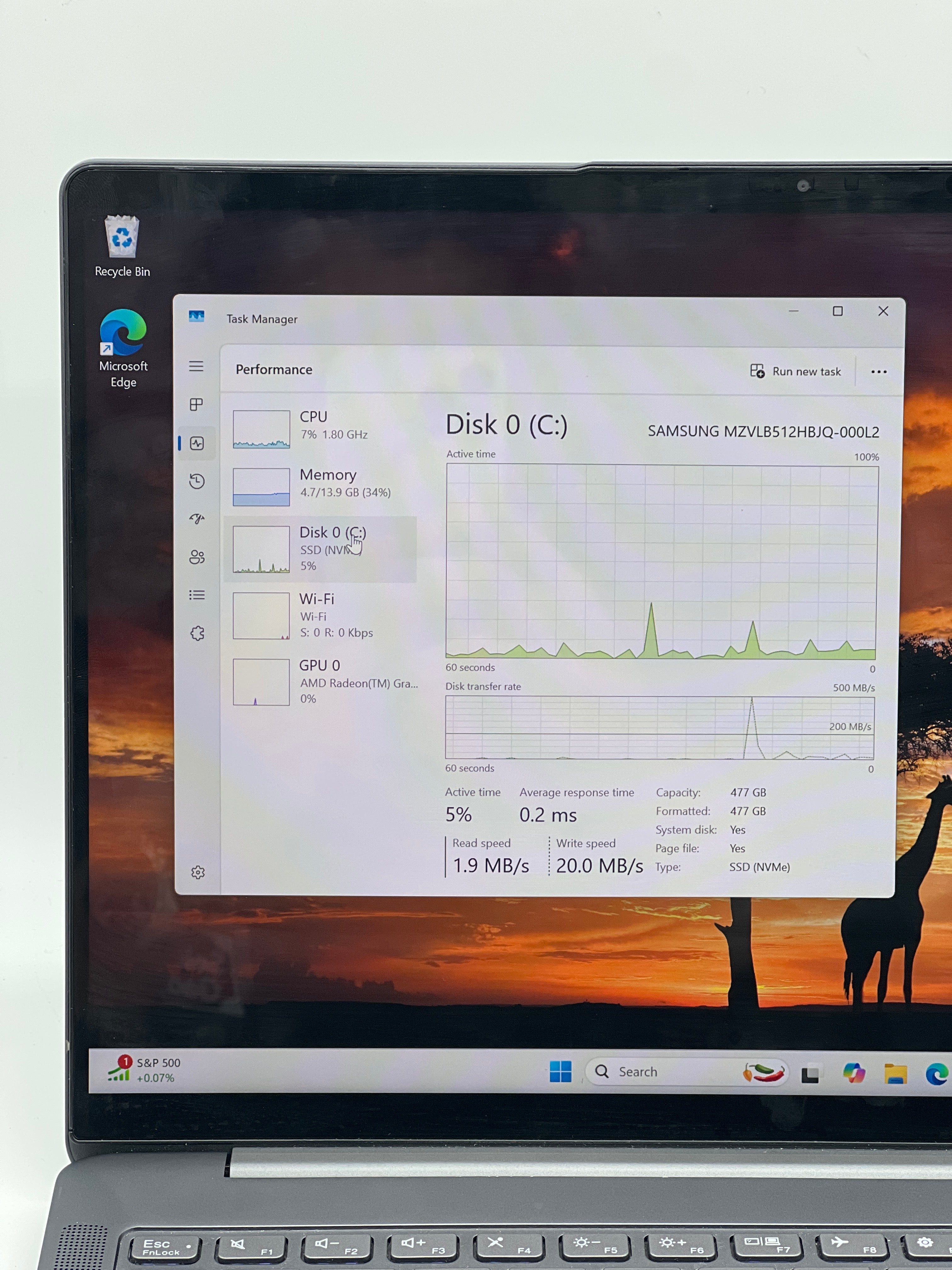This screenshot has width=952, height=1270.
Task: Click the 1.9 MB/s read speed value
Action: 491,865
